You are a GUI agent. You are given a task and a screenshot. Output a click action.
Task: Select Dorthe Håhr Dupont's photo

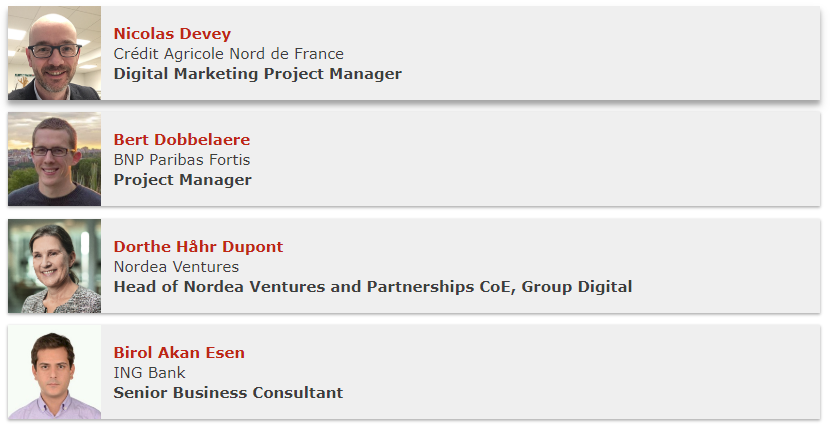[54, 266]
